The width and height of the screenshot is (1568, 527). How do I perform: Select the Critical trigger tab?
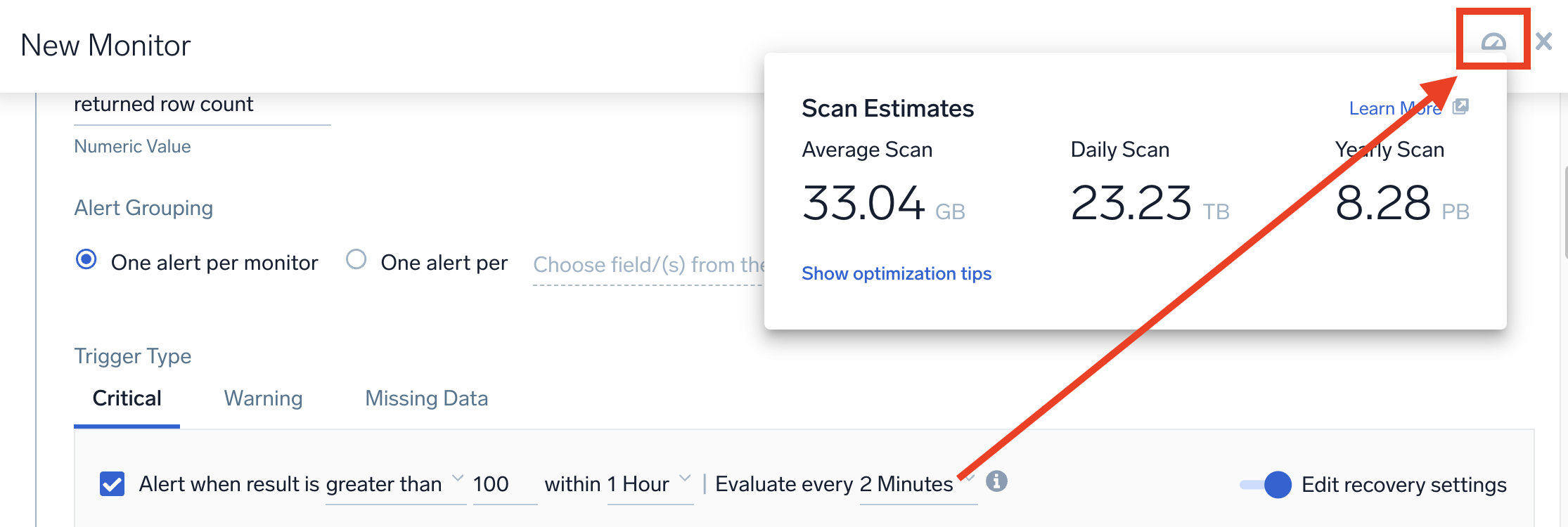pyautogui.click(x=127, y=398)
